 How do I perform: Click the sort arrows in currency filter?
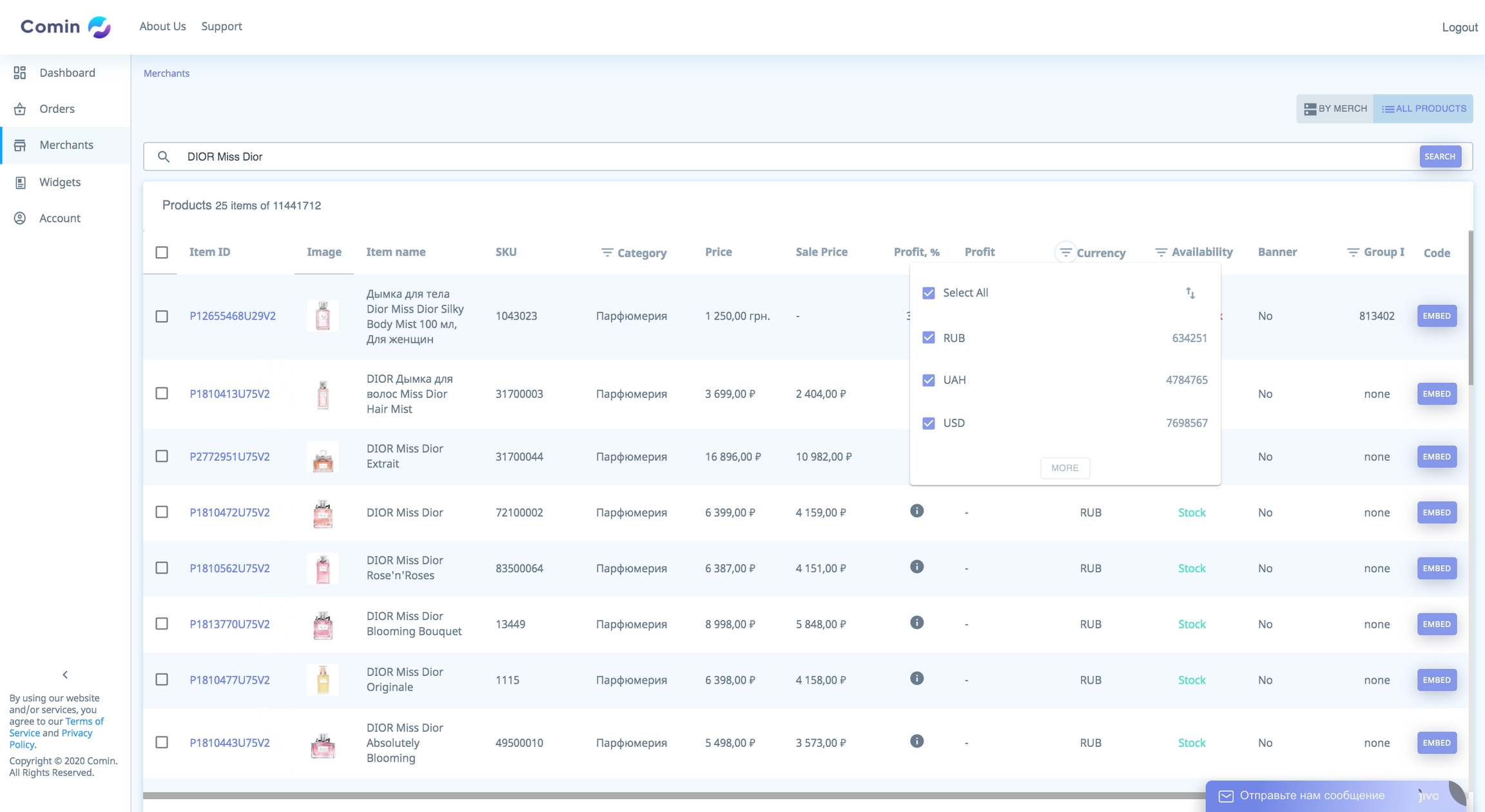click(1190, 293)
